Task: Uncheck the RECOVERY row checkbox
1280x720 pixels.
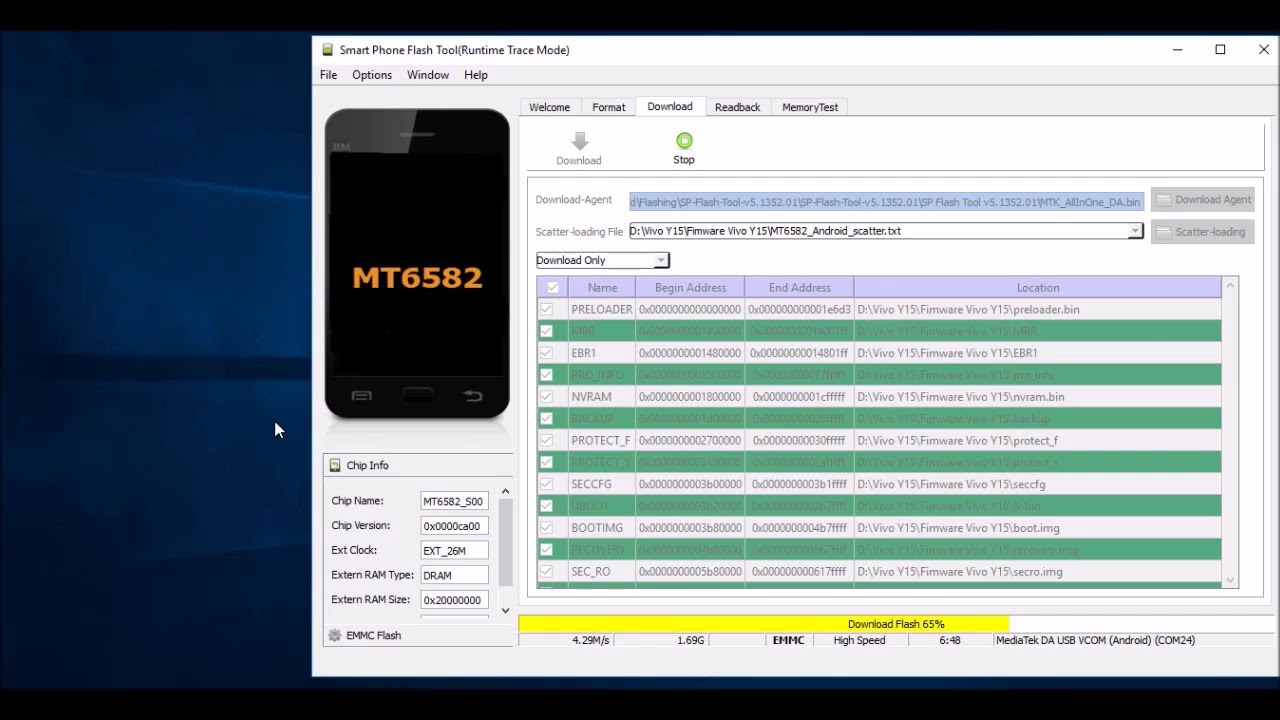Action: pyautogui.click(x=546, y=550)
